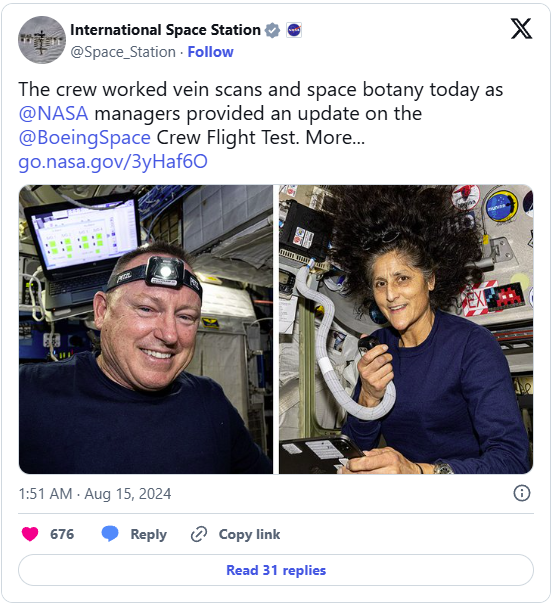Screen dimensions: 553x605
Task: Click the NASA affiliation badge
Action: [x=294, y=30]
